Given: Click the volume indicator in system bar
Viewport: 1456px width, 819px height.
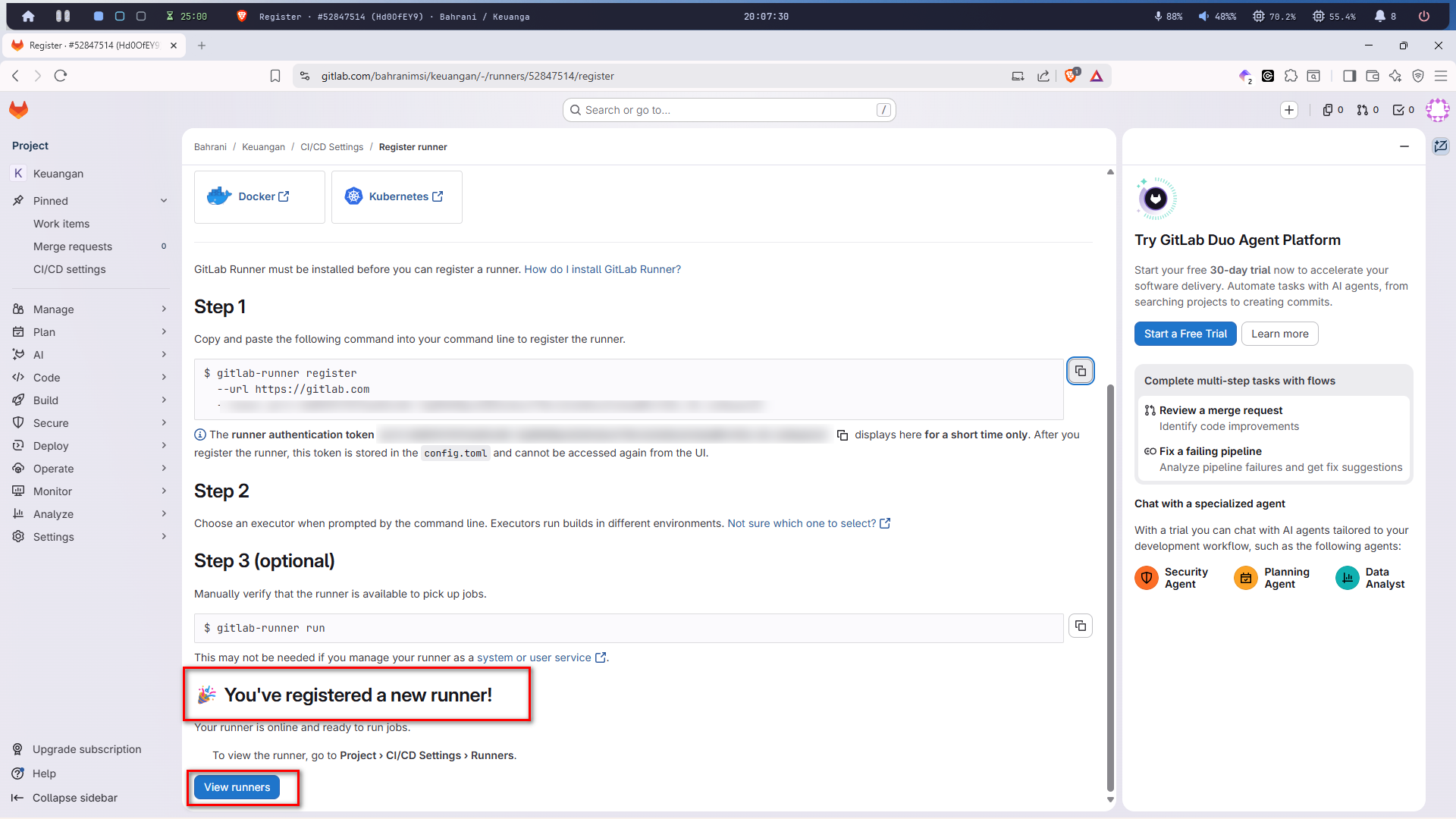Looking at the screenshot, I should [x=1217, y=16].
